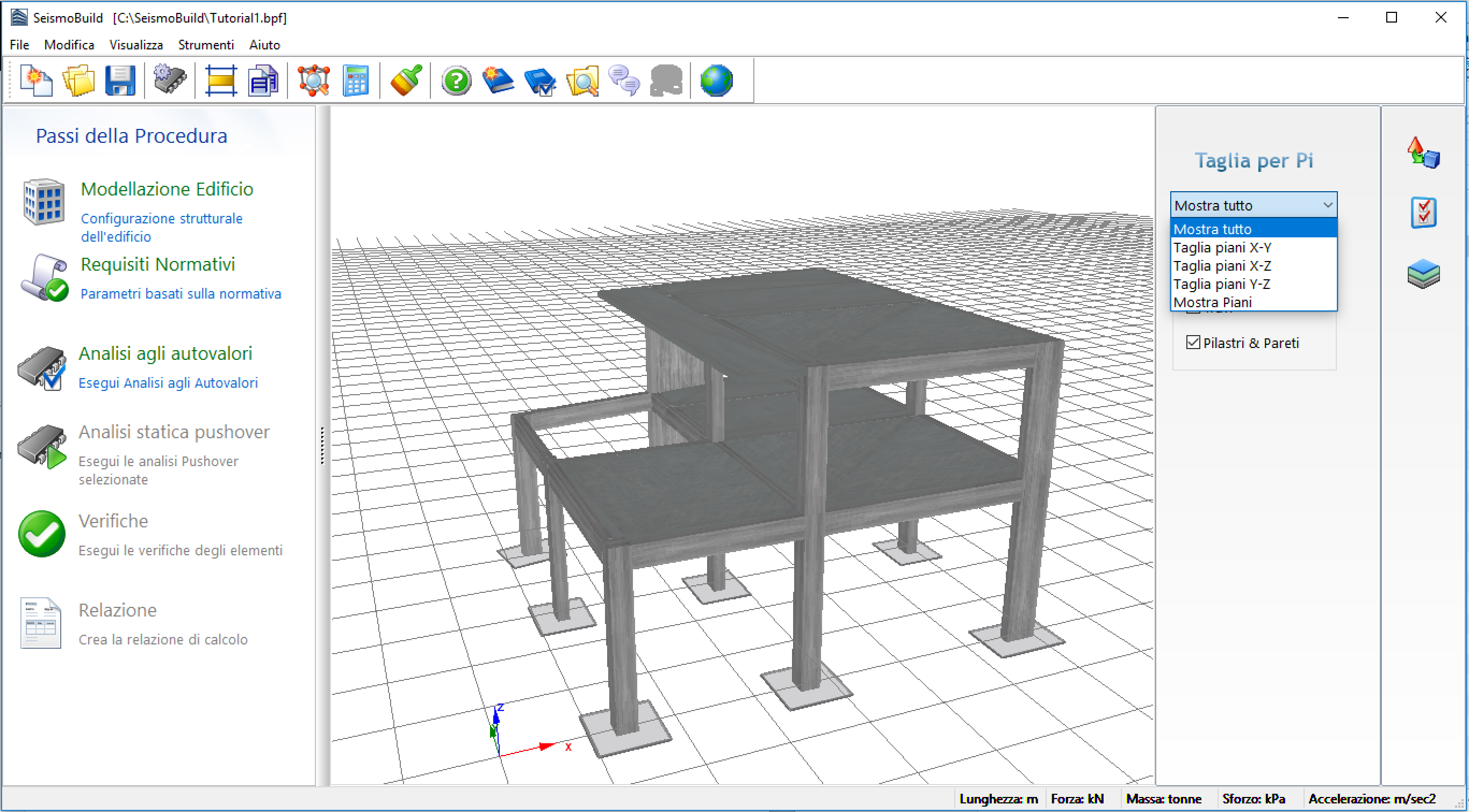Click the green question mark help icon
Viewport: 1469px width, 812px height.
[x=456, y=81]
